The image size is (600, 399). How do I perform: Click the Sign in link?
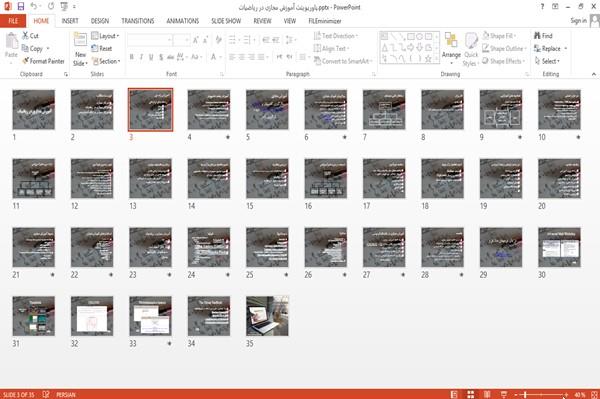[x=578, y=21]
